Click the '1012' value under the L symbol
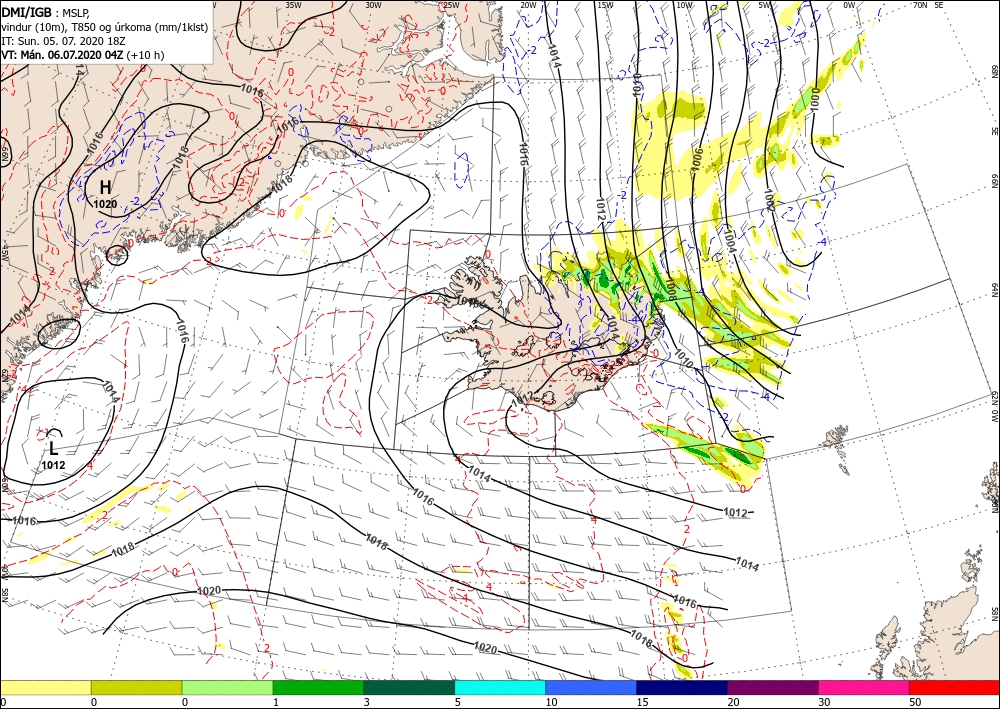This screenshot has width=1000, height=709. coord(54,465)
